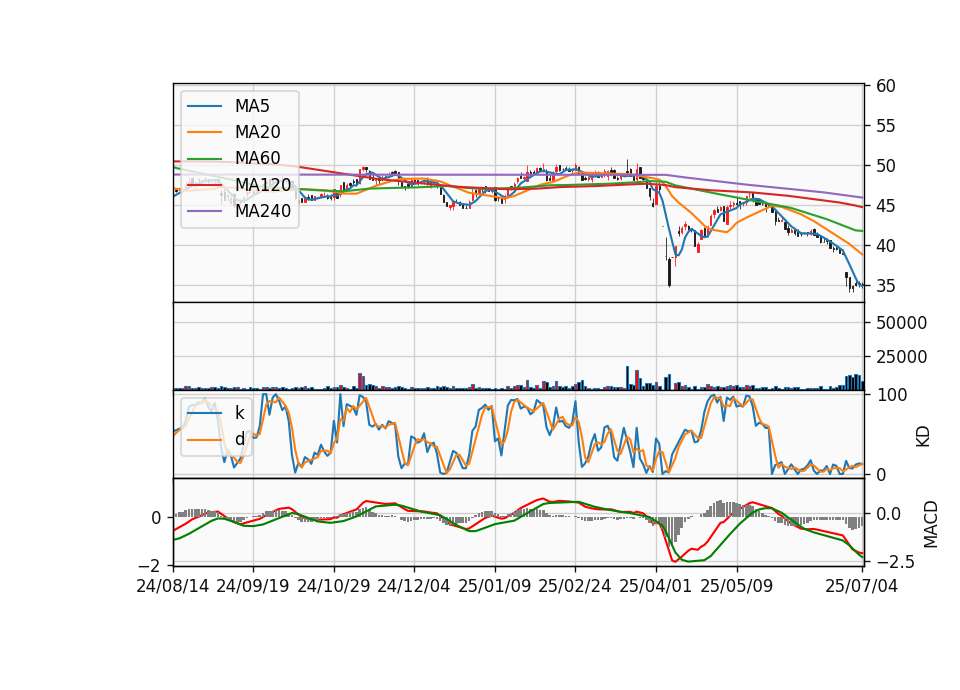Click the MA60 legend label
This screenshot has width=960, height=690.
coord(257,158)
